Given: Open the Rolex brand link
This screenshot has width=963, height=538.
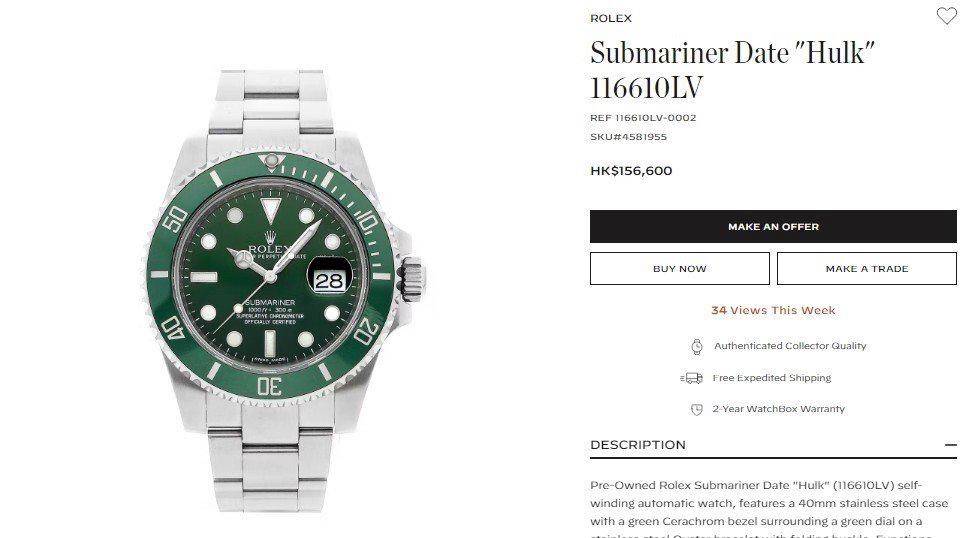Looking at the screenshot, I should coord(610,18).
